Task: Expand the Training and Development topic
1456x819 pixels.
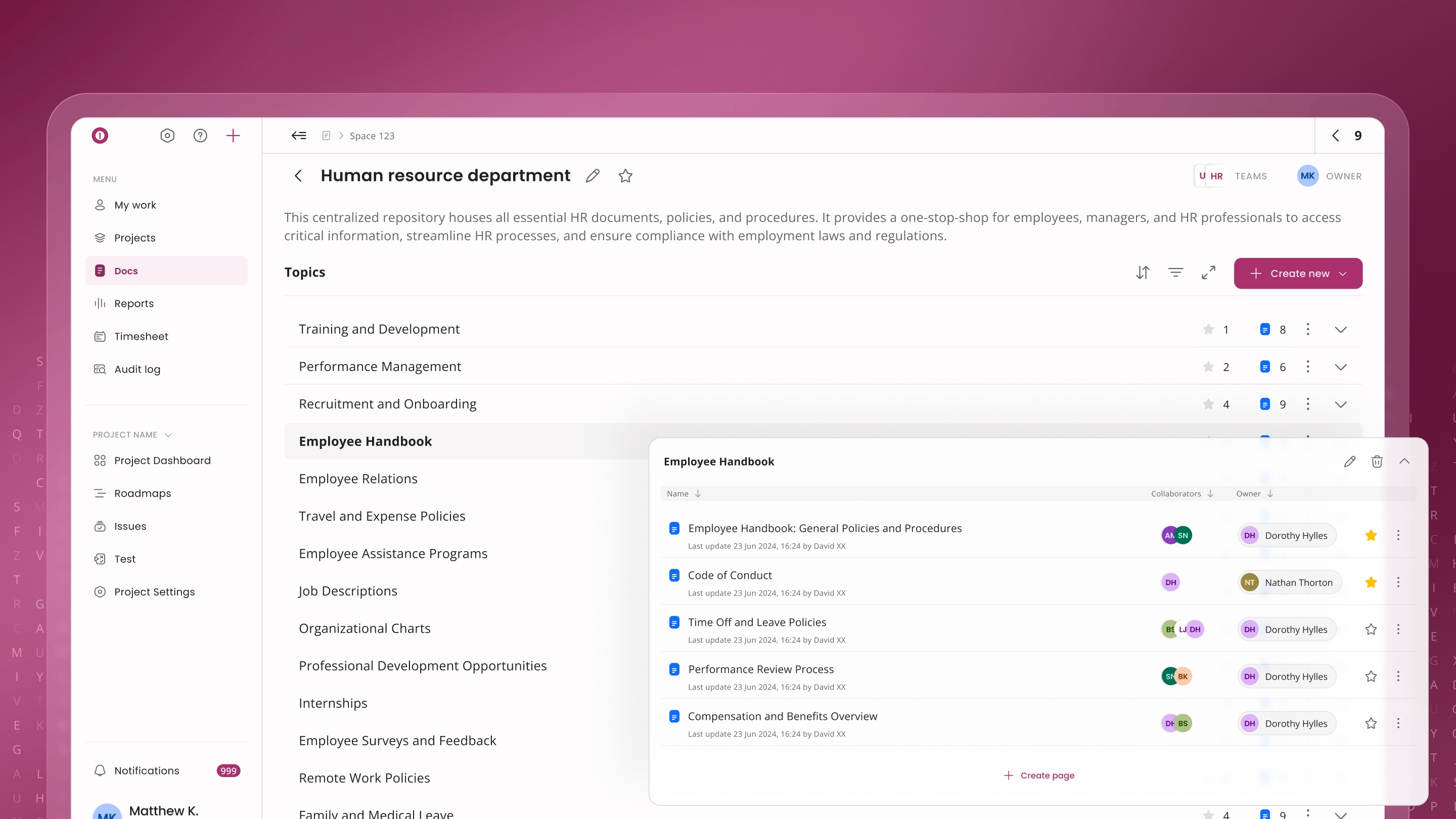Action: pos(1341,330)
